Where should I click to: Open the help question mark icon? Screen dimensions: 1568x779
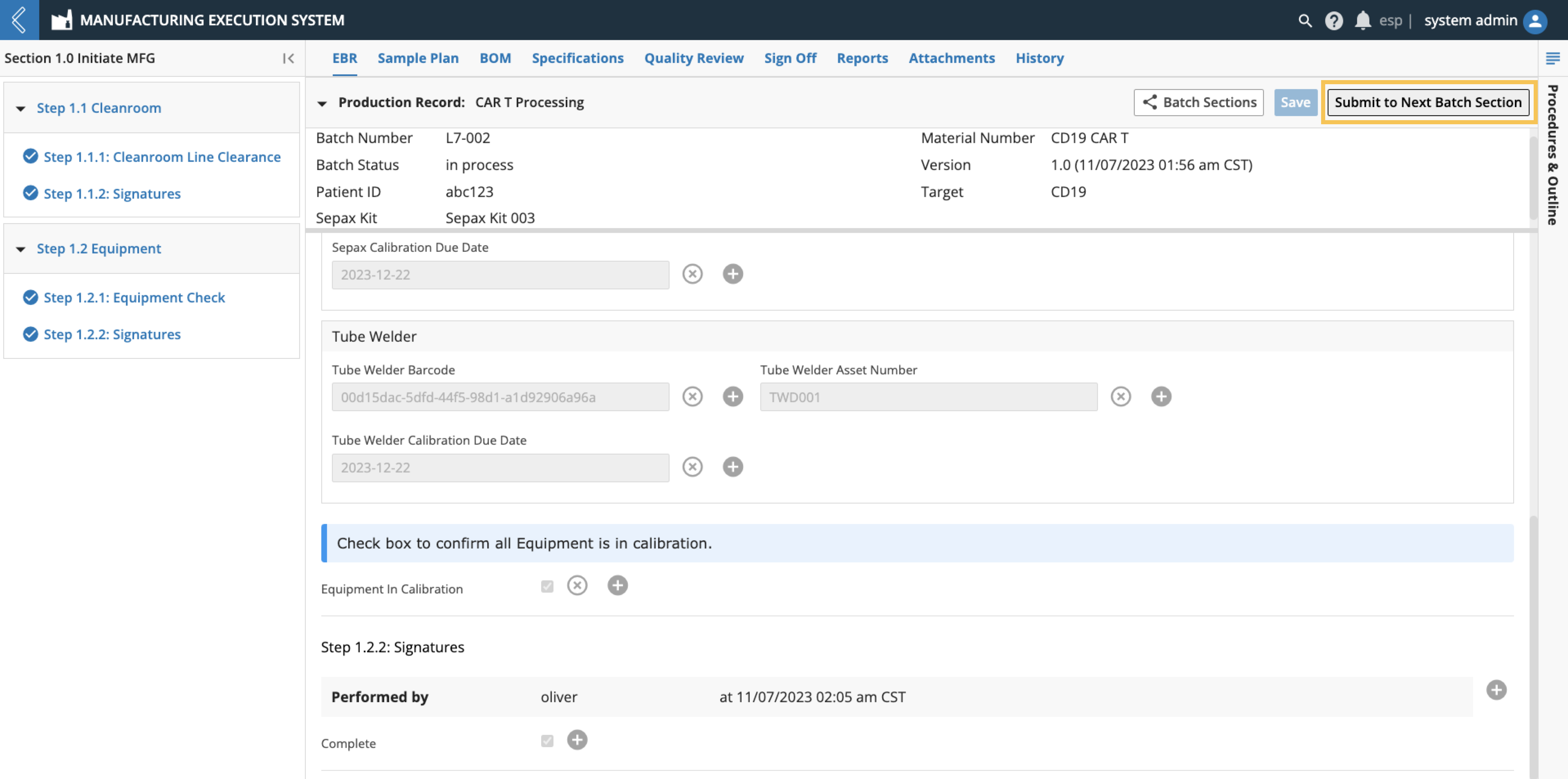[x=1334, y=20]
